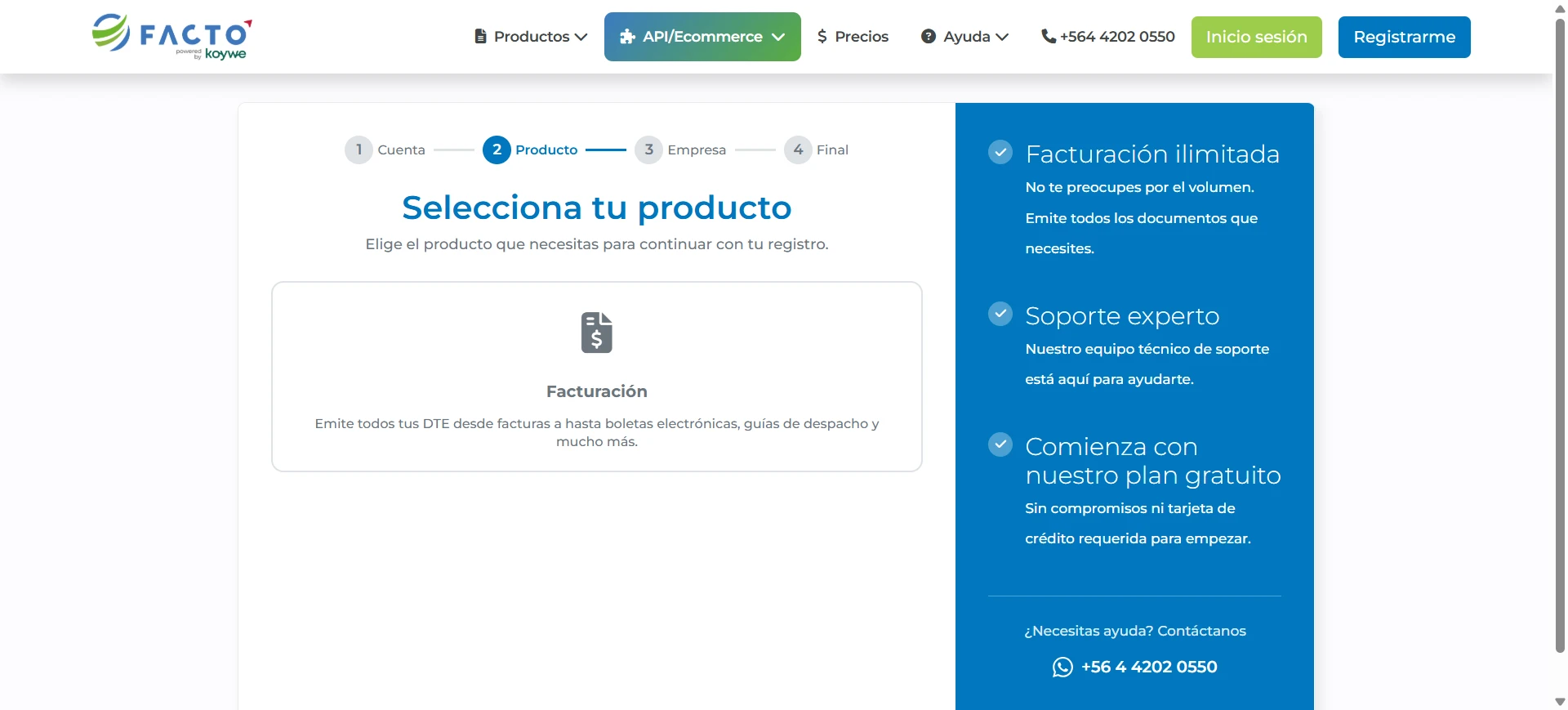Go to step 4 Final
The width and height of the screenshot is (1568, 710).
(817, 150)
